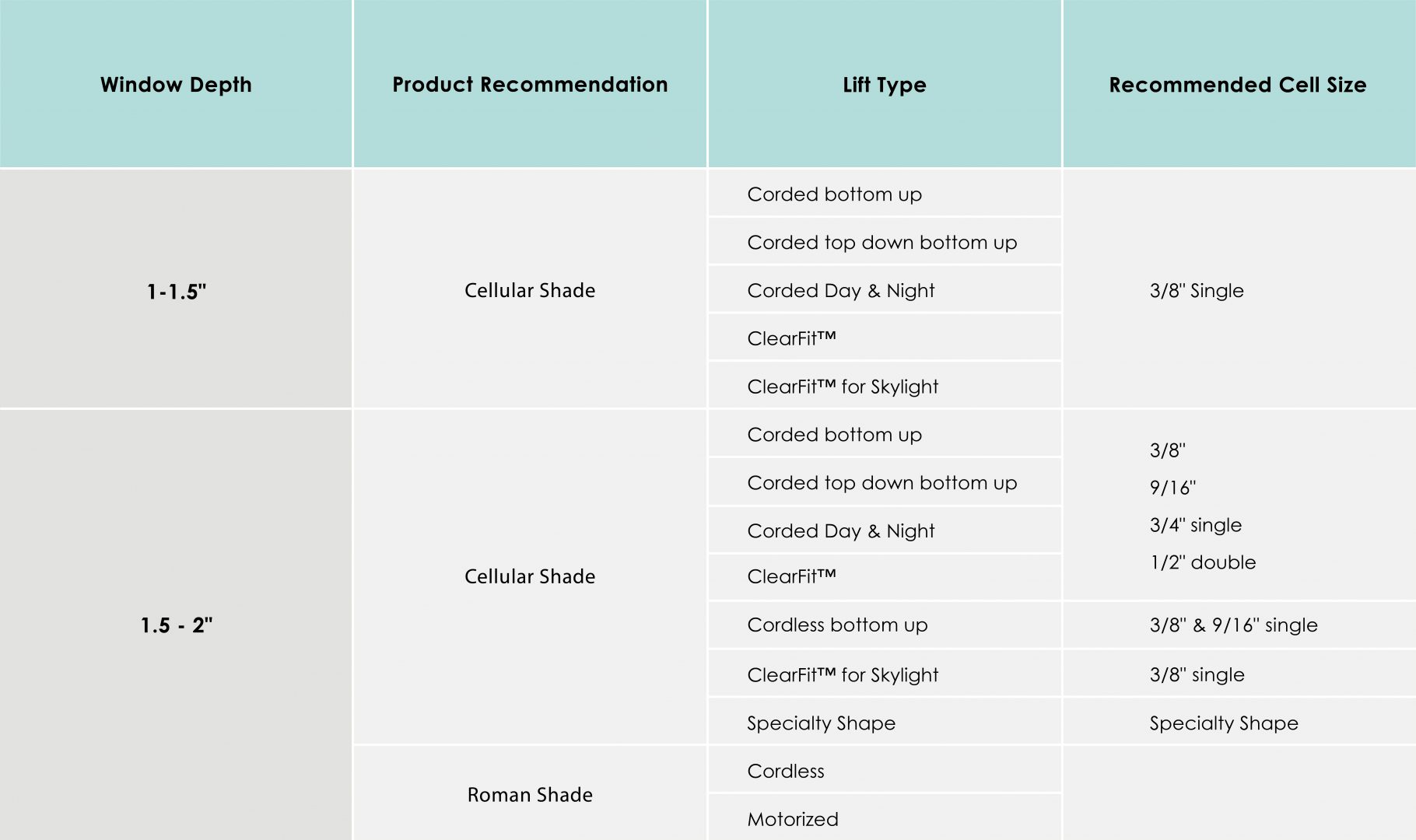Click the 1/2" double cell size text
The image size is (1416, 840).
(x=1203, y=562)
